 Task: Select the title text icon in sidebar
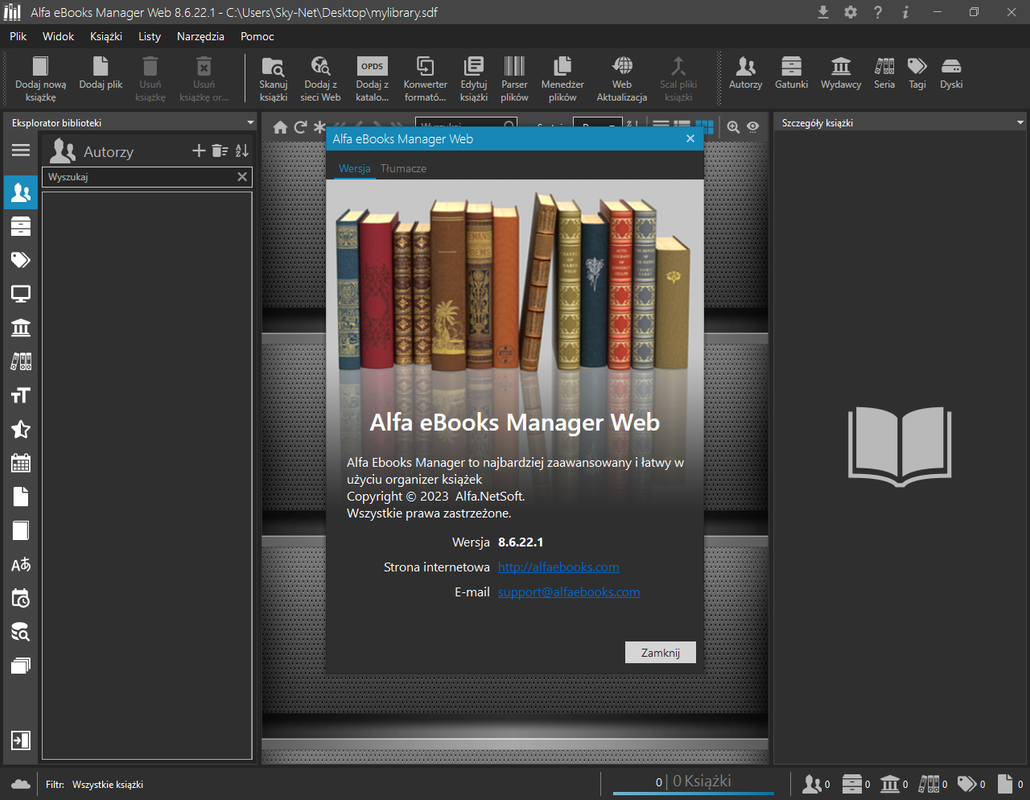click(20, 395)
